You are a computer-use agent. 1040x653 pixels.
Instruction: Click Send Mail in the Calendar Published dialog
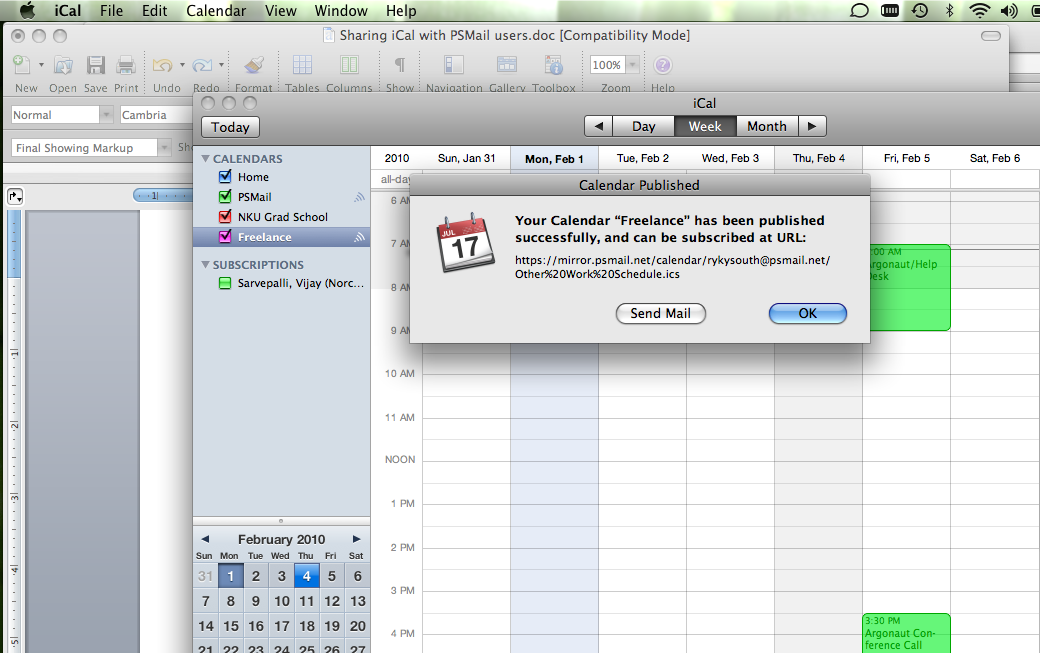click(661, 314)
